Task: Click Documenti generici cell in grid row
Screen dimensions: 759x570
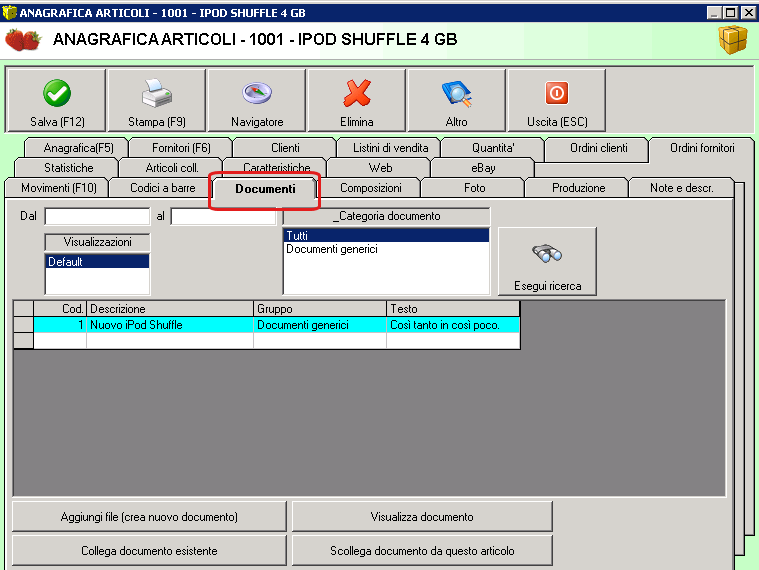Action: [x=320, y=325]
